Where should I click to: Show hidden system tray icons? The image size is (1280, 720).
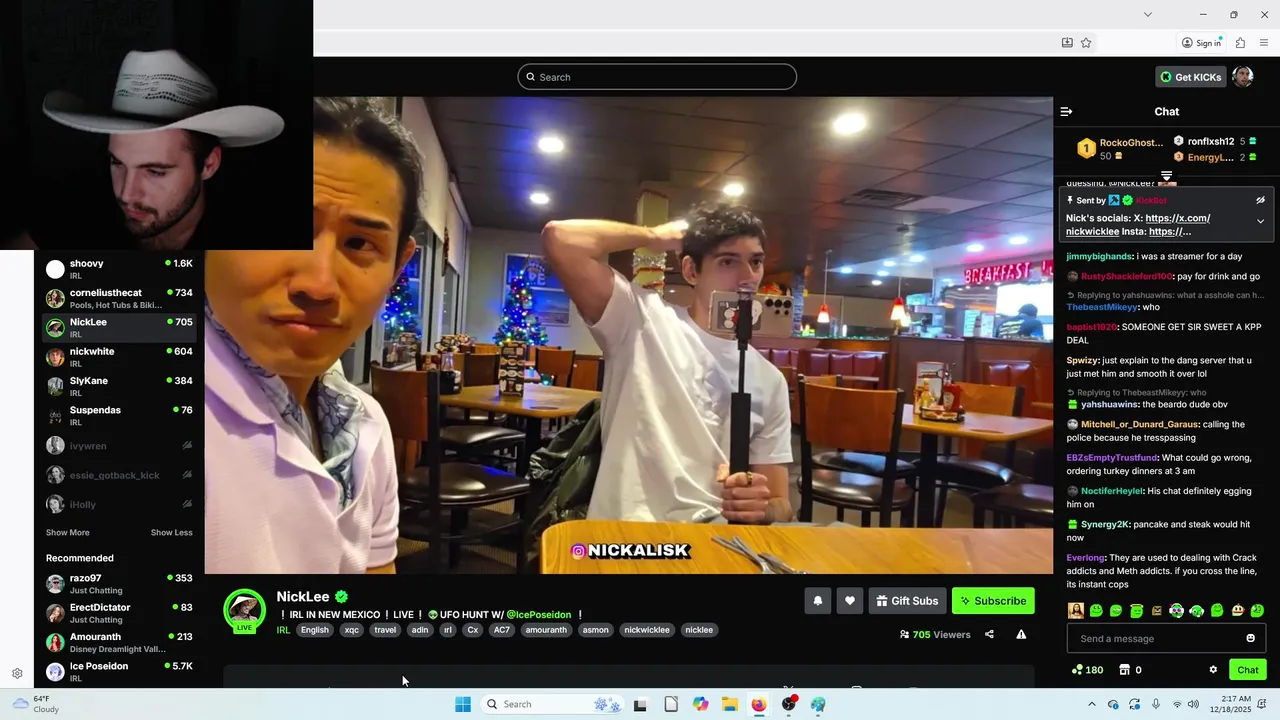point(1091,704)
